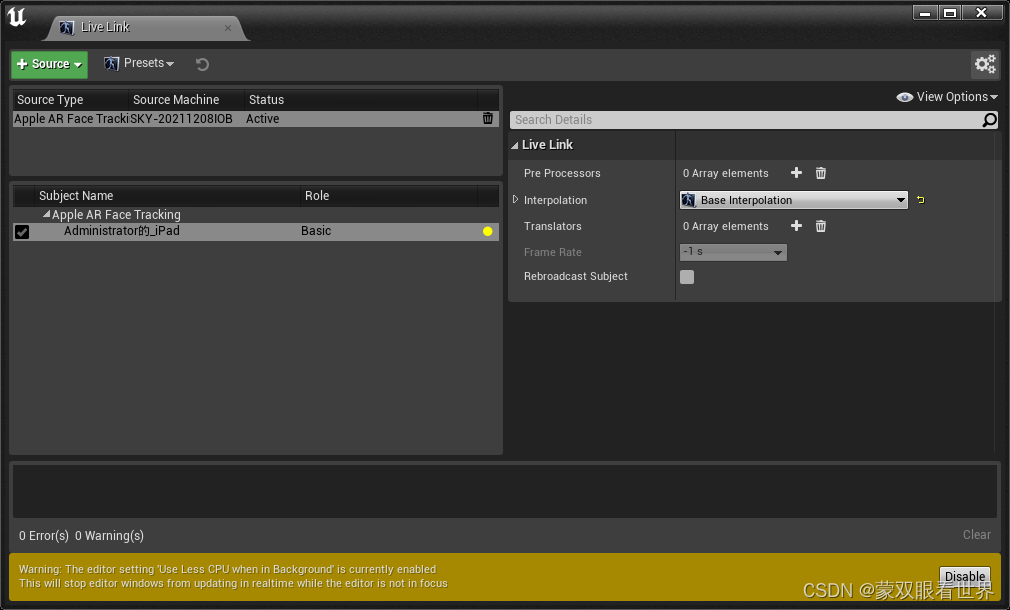Select the Administrator的_iPad subject row
This screenshot has width=1010, height=610.
(x=255, y=231)
